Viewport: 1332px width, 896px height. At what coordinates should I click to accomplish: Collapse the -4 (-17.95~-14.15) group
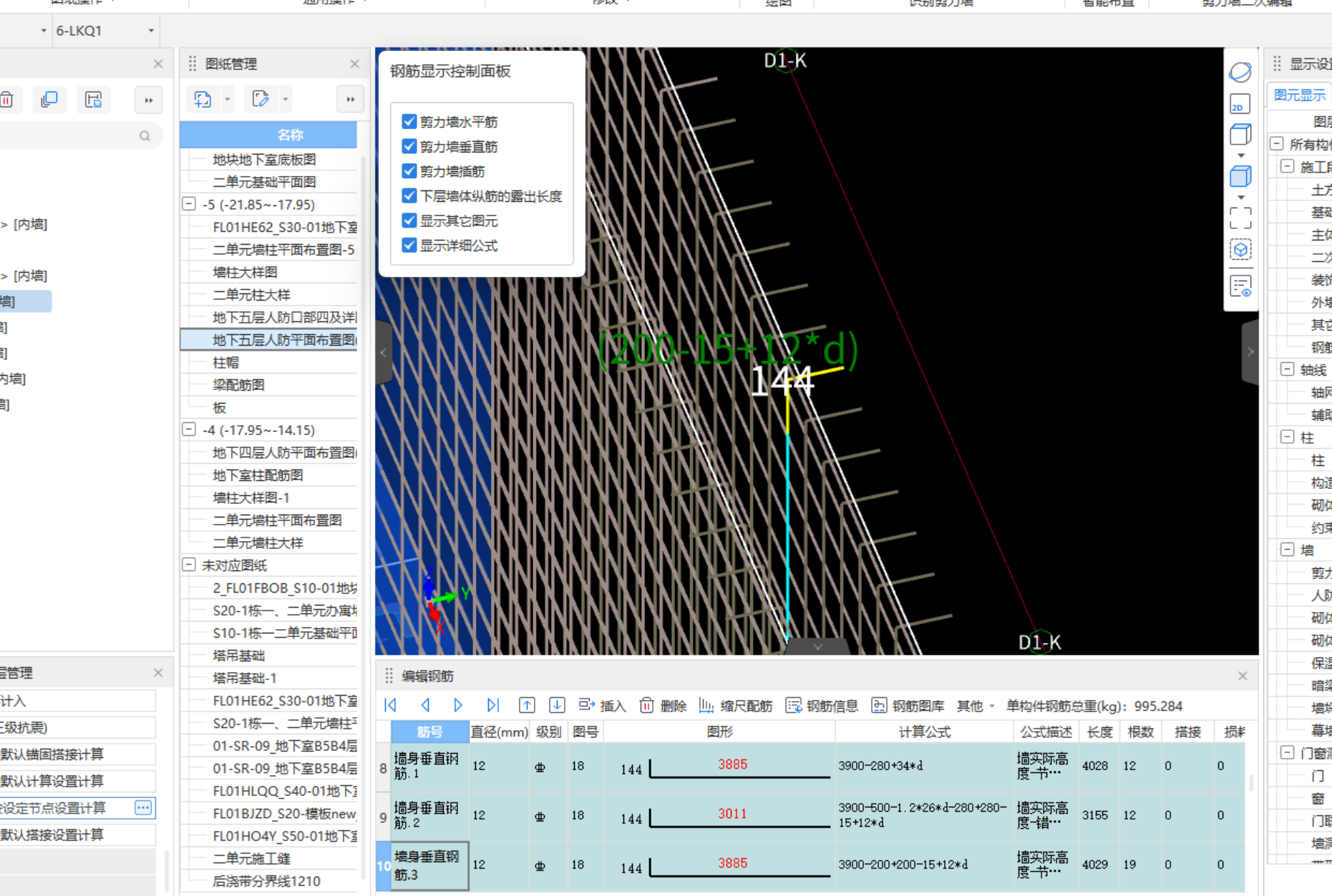(189, 429)
